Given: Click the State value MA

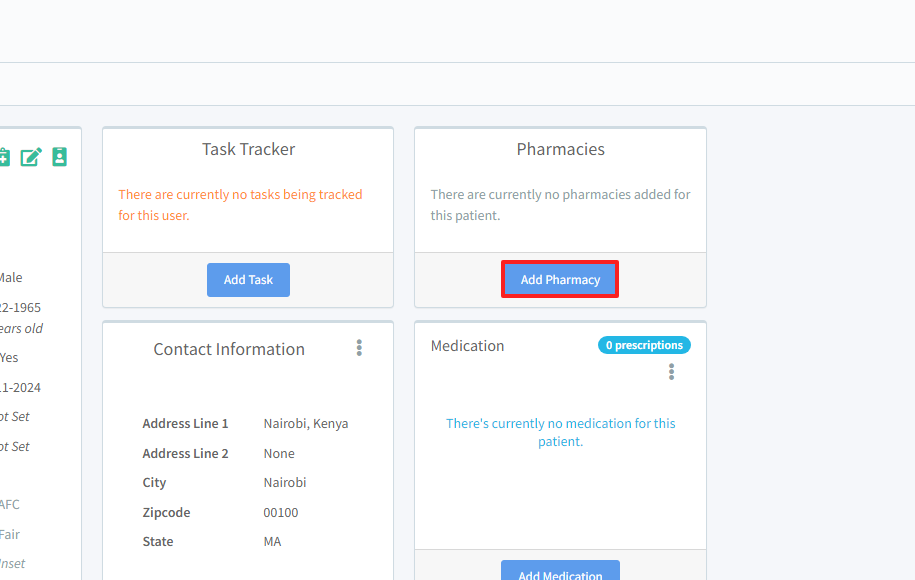Looking at the screenshot, I should pyautogui.click(x=272, y=542).
